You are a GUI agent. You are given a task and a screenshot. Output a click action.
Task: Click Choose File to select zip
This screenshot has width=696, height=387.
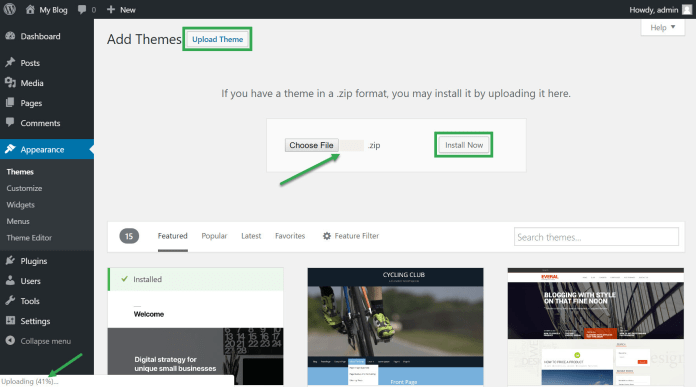312,145
